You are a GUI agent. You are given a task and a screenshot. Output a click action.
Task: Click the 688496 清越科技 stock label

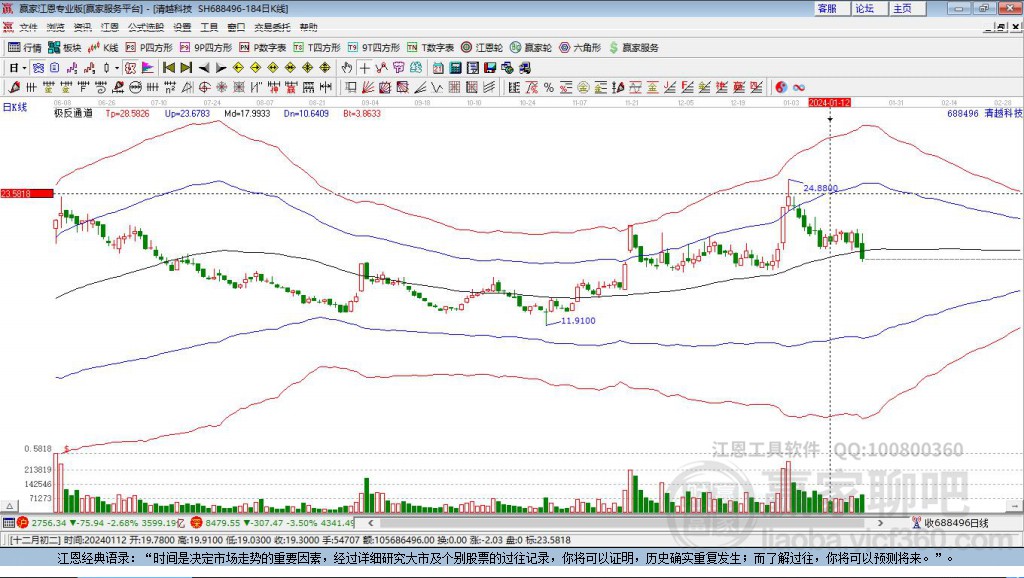click(x=985, y=114)
